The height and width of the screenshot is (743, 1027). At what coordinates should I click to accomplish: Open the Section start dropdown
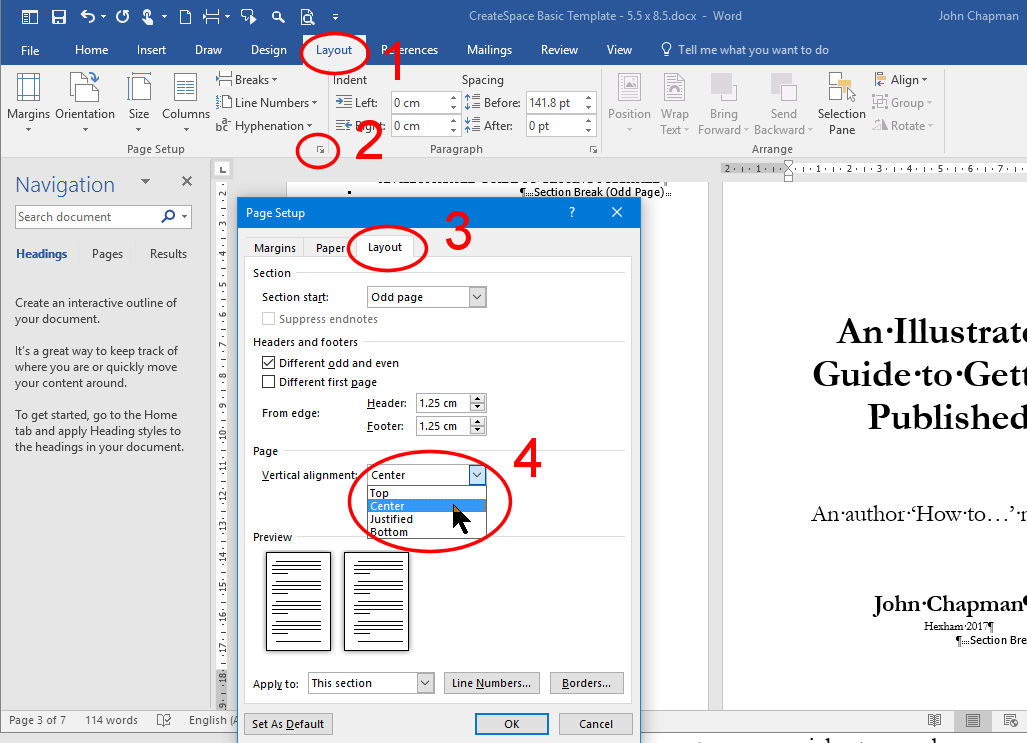477,297
